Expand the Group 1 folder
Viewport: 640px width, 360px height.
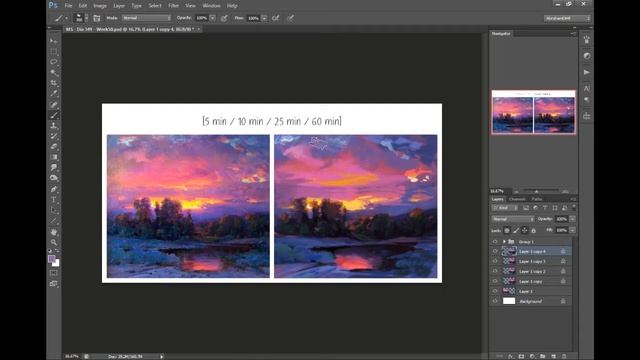pos(504,242)
